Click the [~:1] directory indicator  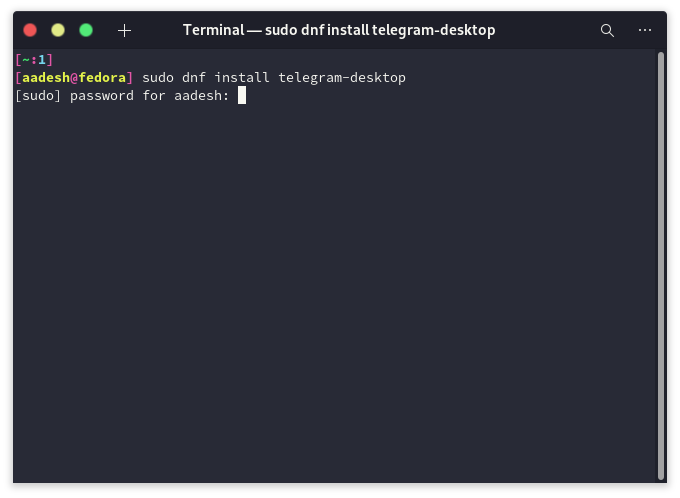[x=34, y=59]
